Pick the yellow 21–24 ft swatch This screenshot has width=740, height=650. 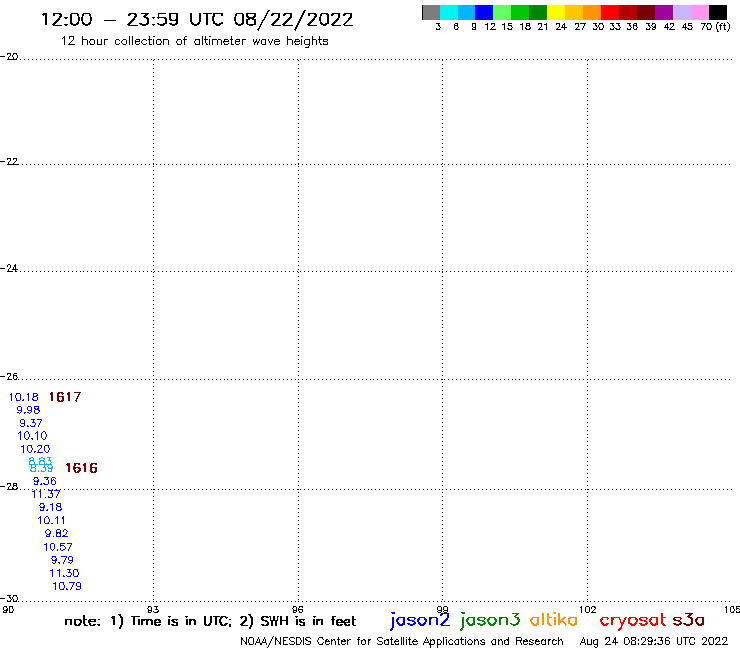pos(556,12)
